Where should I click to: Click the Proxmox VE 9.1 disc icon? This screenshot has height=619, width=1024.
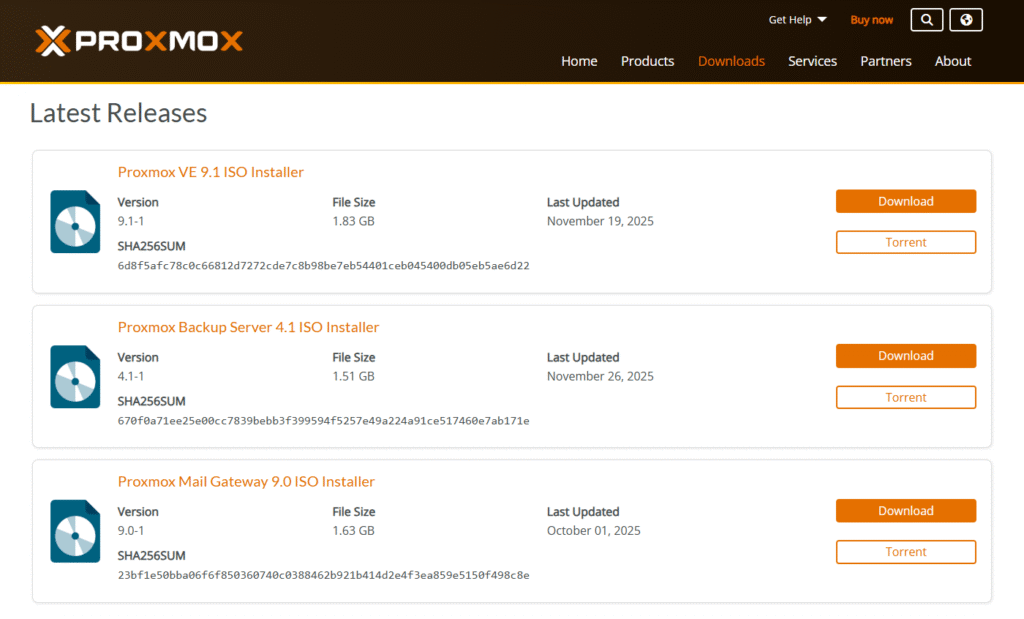(75, 221)
